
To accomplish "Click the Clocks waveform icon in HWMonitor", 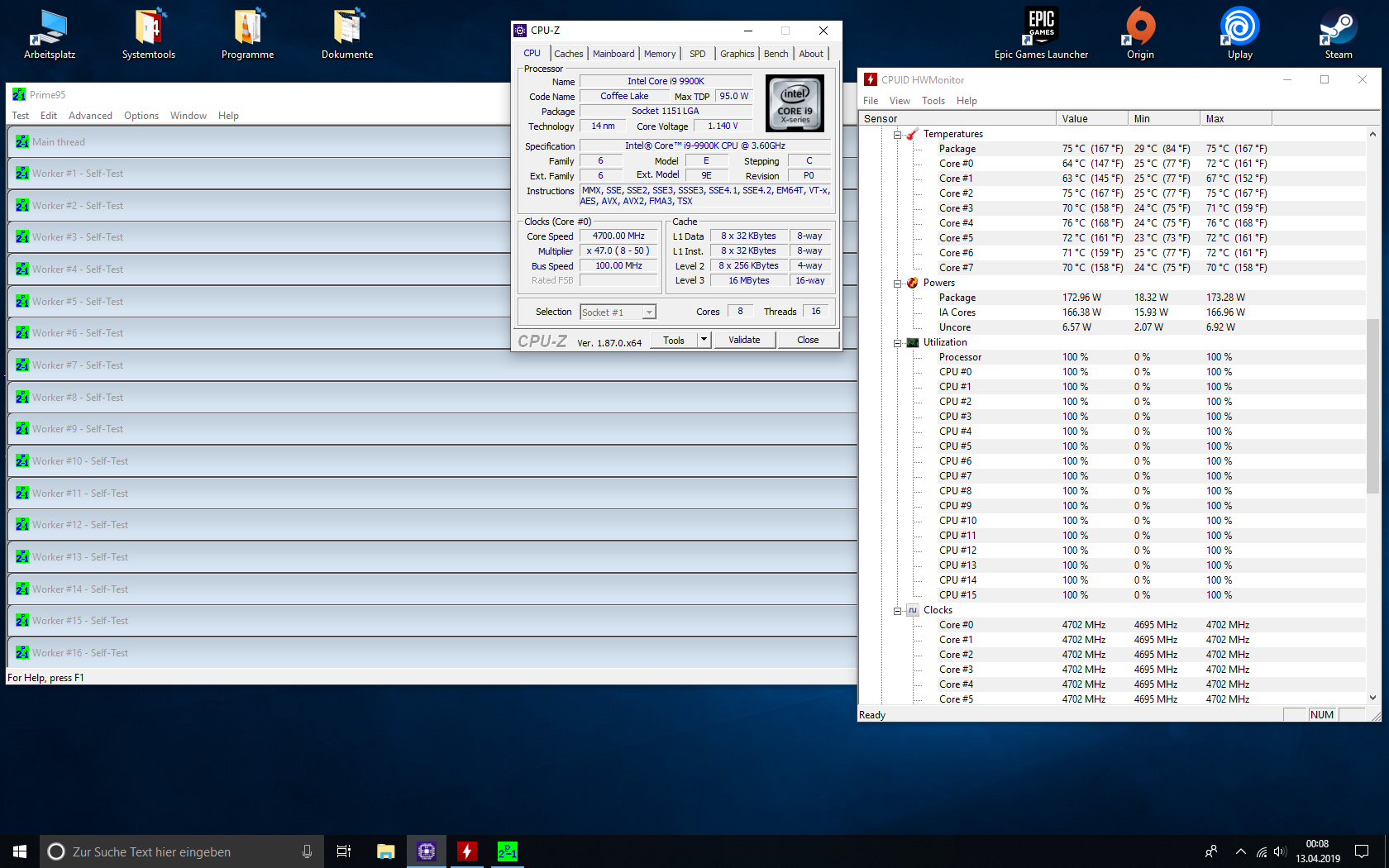I will pos(913,610).
